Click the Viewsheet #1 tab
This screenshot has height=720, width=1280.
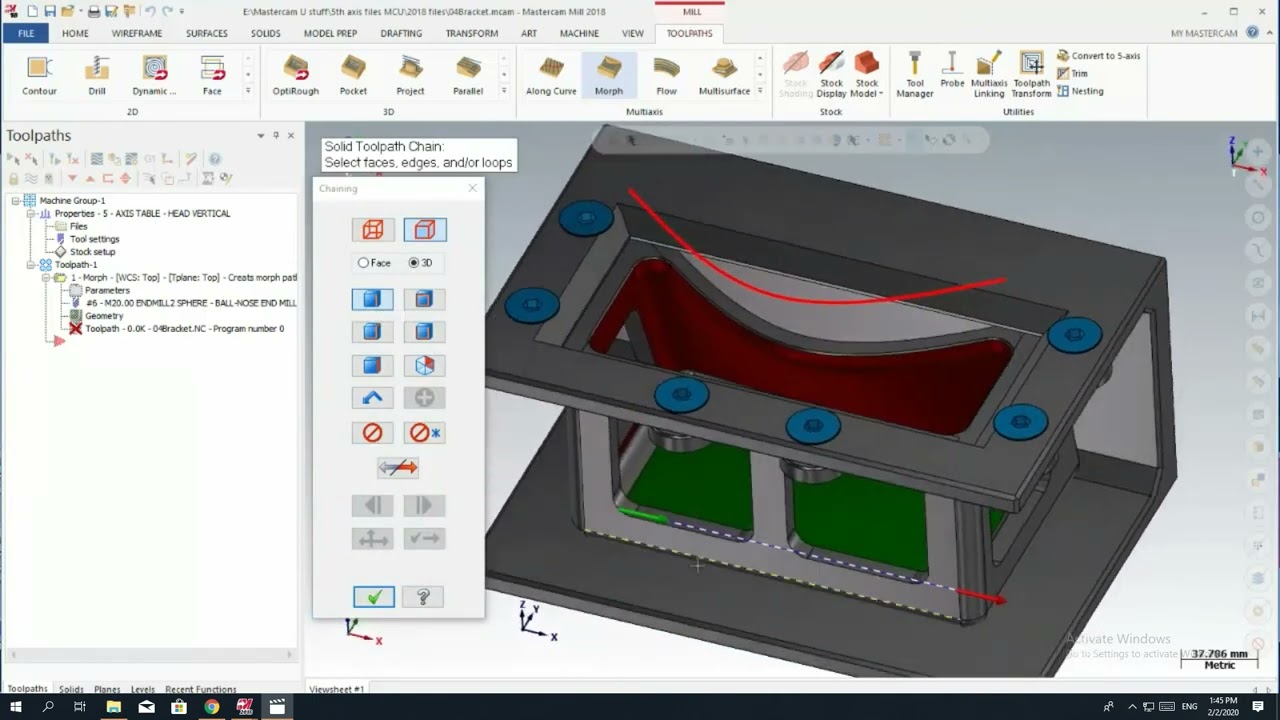pyautogui.click(x=336, y=689)
